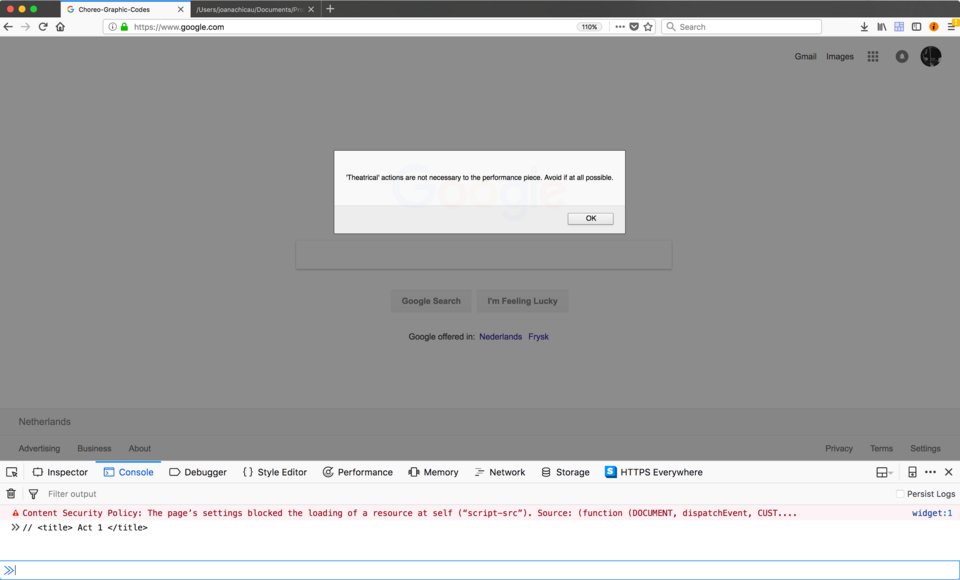Switch to the Choreo-Graphic-Codes tab
Screen dimensions: 960x580
[126, 9]
